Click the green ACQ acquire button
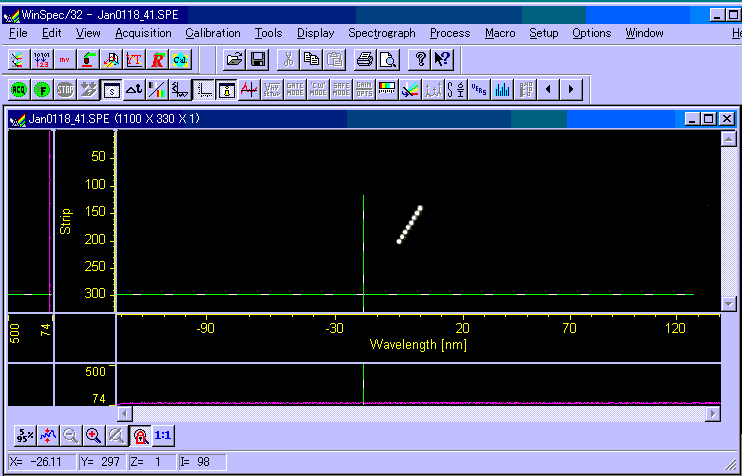The width and height of the screenshot is (742, 476). pyautogui.click(x=18, y=89)
